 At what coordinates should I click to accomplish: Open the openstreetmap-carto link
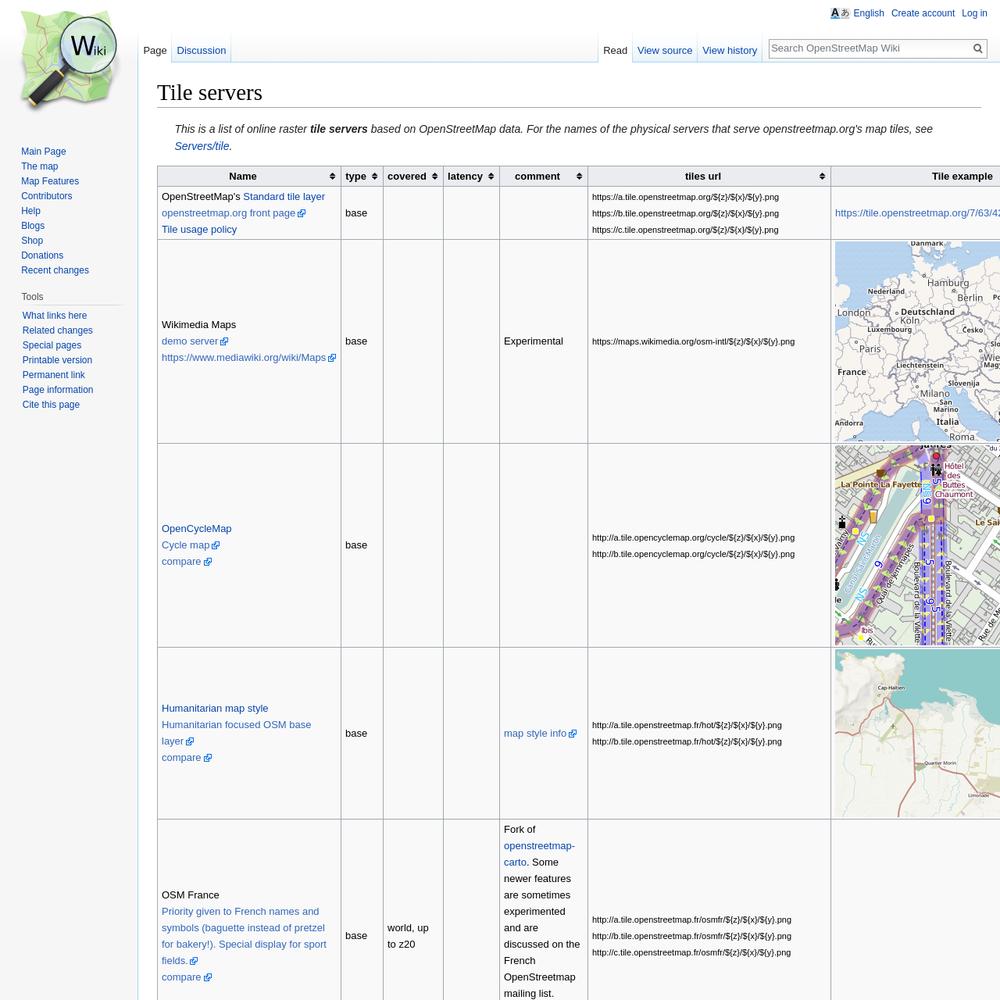click(539, 854)
